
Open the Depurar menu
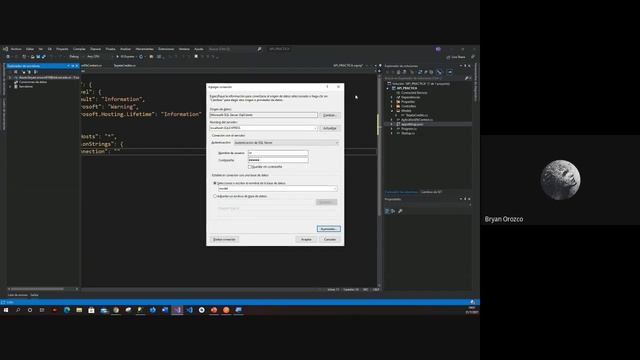tap(96, 49)
